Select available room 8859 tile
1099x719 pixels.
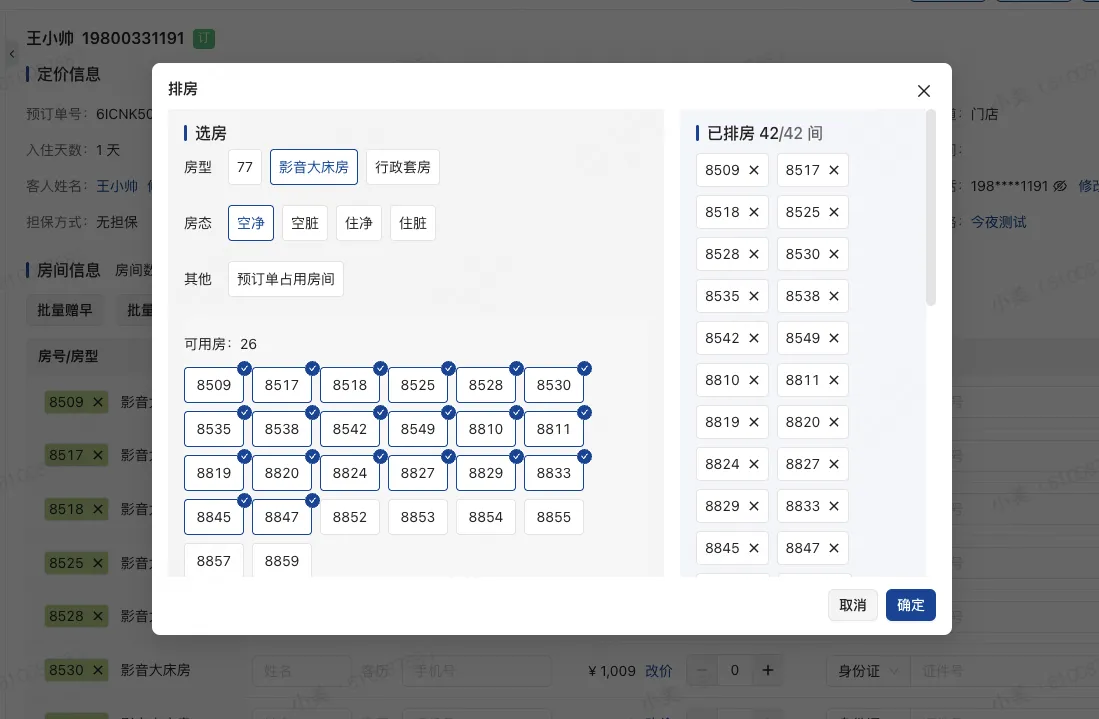tap(282, 561)
